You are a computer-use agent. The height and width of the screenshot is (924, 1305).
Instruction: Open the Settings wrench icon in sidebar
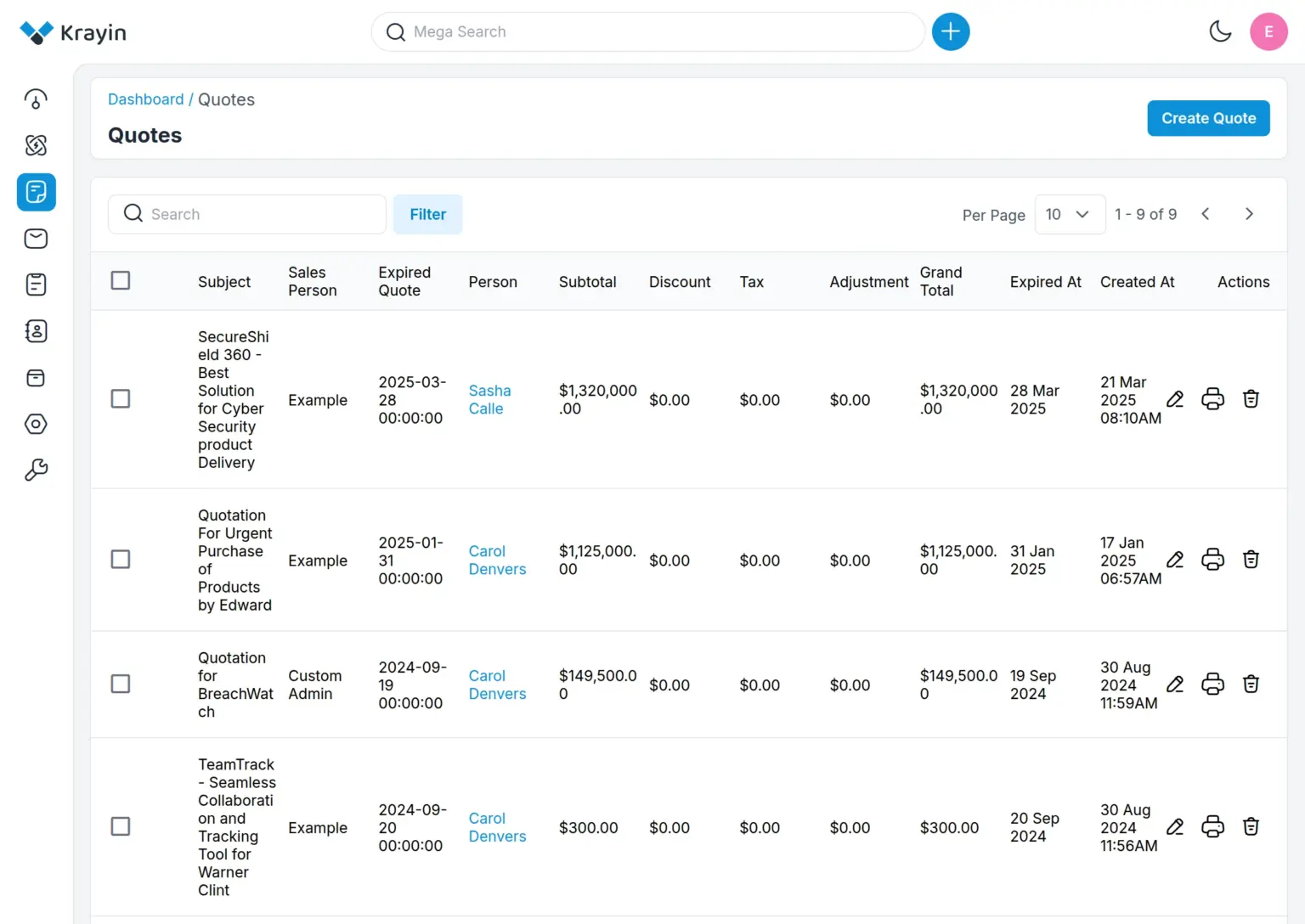[36, 470]
